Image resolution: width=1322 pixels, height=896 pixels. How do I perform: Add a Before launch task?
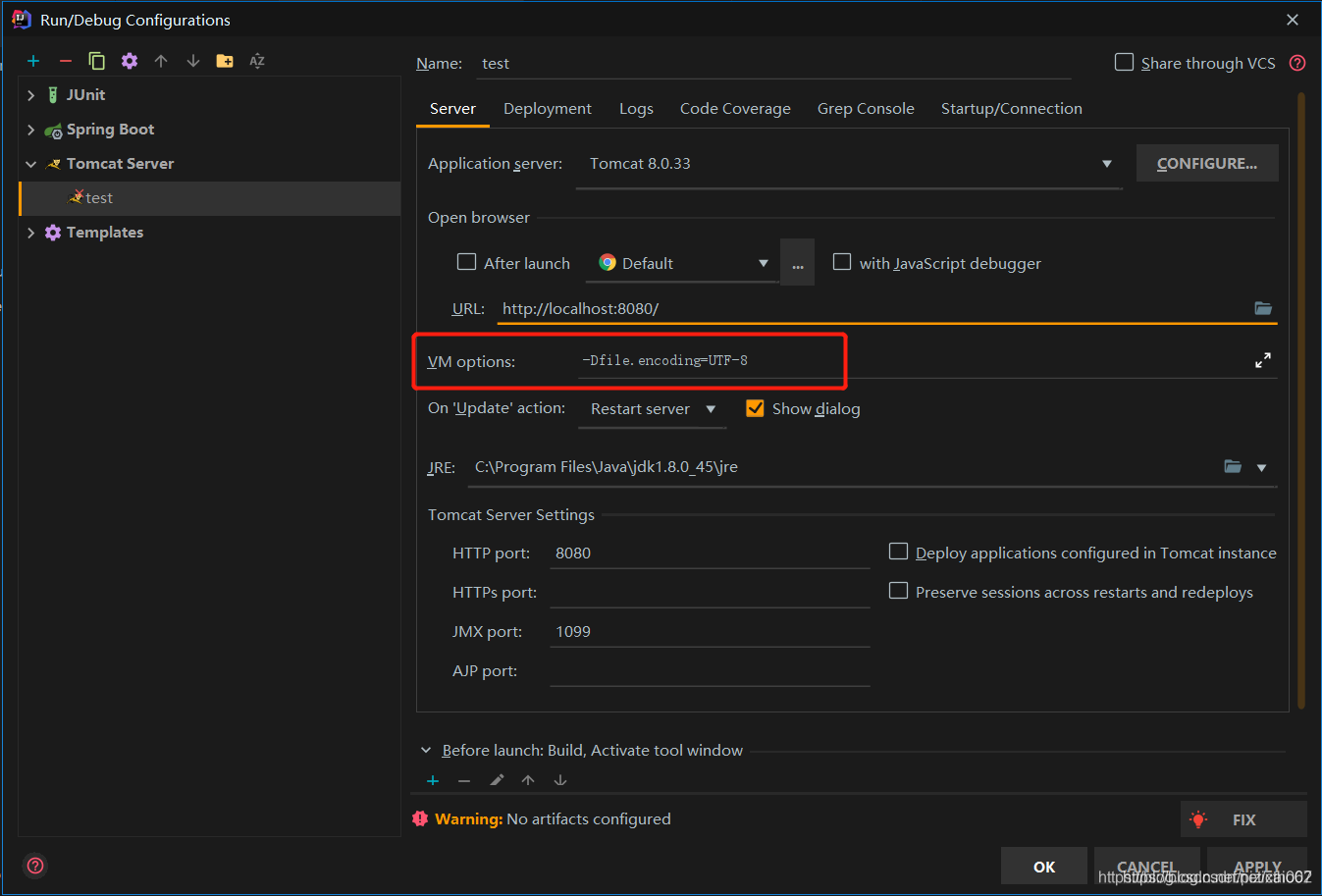click(x=433, y=780)
